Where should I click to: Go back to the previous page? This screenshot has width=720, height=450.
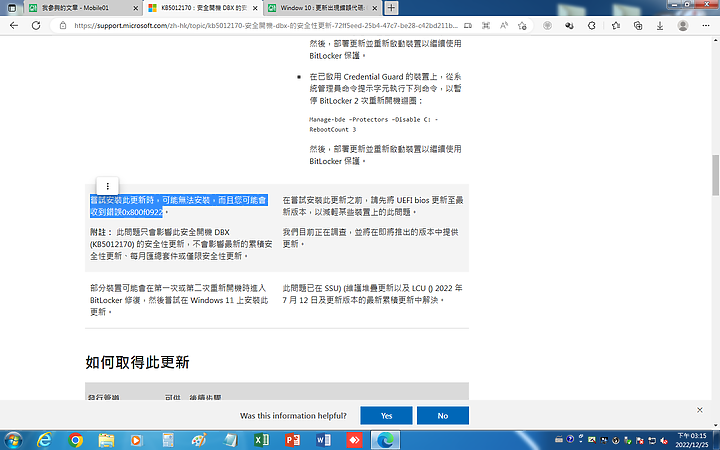tap(14, 26)
